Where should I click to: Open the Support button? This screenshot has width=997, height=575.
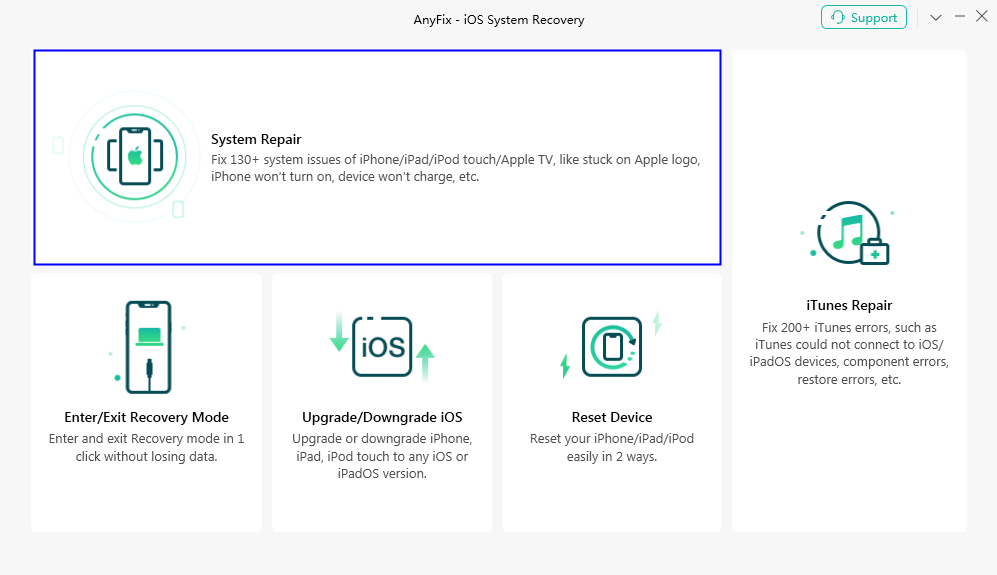point(863,18)
